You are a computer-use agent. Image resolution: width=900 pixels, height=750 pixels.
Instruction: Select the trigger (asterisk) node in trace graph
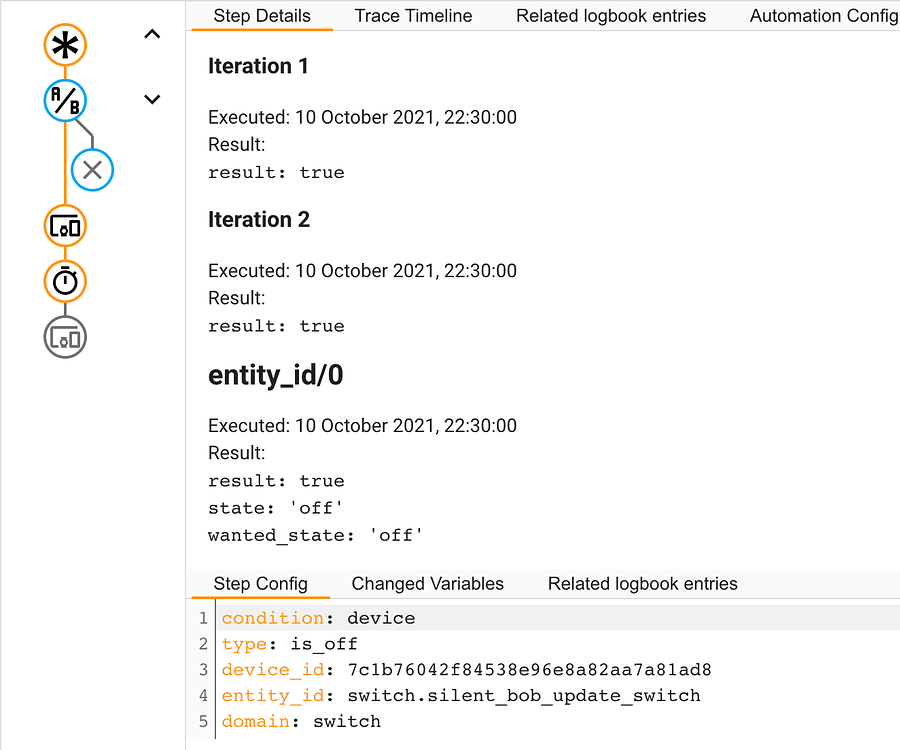point(65,45)
